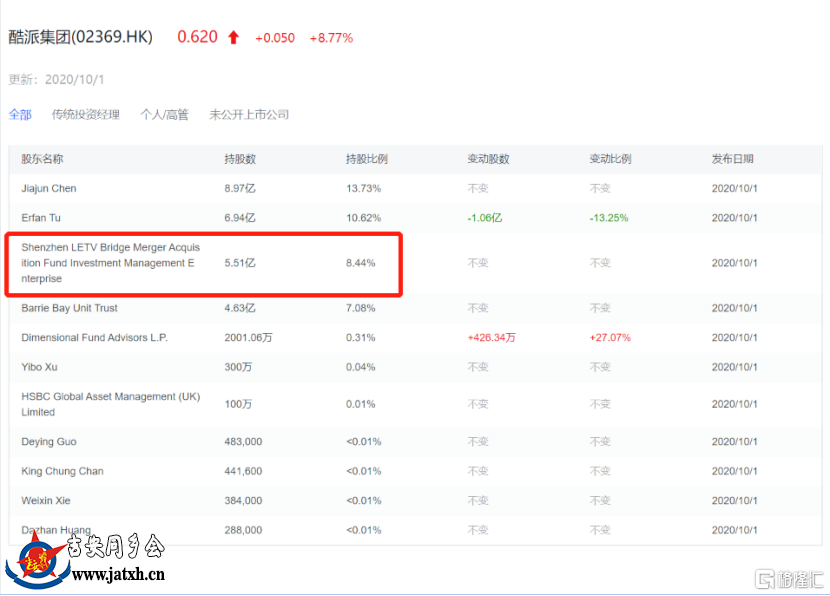Click the -1.06亿 share change value
The width and height of the screenshot is (830, 596).
click(x=485, y=218)
